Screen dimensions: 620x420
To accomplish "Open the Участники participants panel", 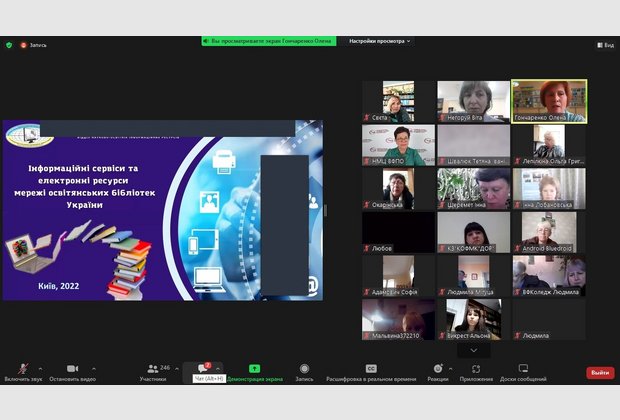I will 153,369.
